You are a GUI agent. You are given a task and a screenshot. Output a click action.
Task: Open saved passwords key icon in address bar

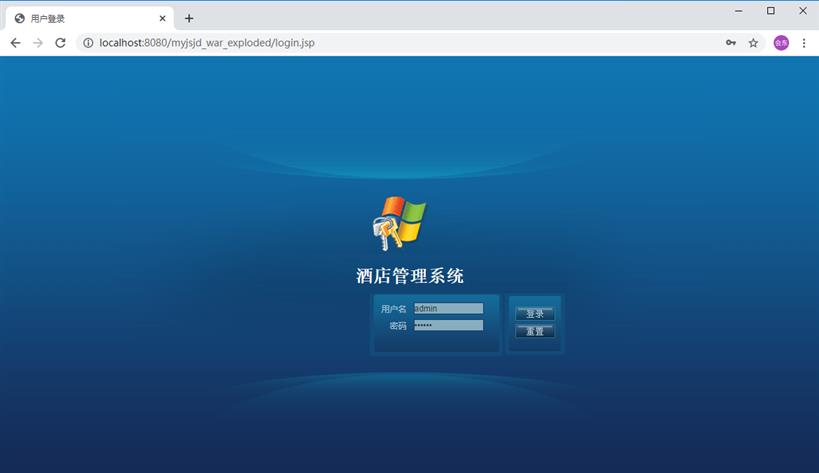pyautogui.click(x=731, y=43)
